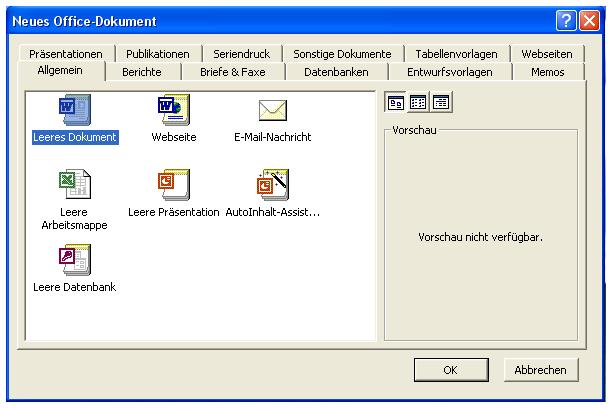Select the Webseite template icon

pyautogui.click(x=174, y=110)
